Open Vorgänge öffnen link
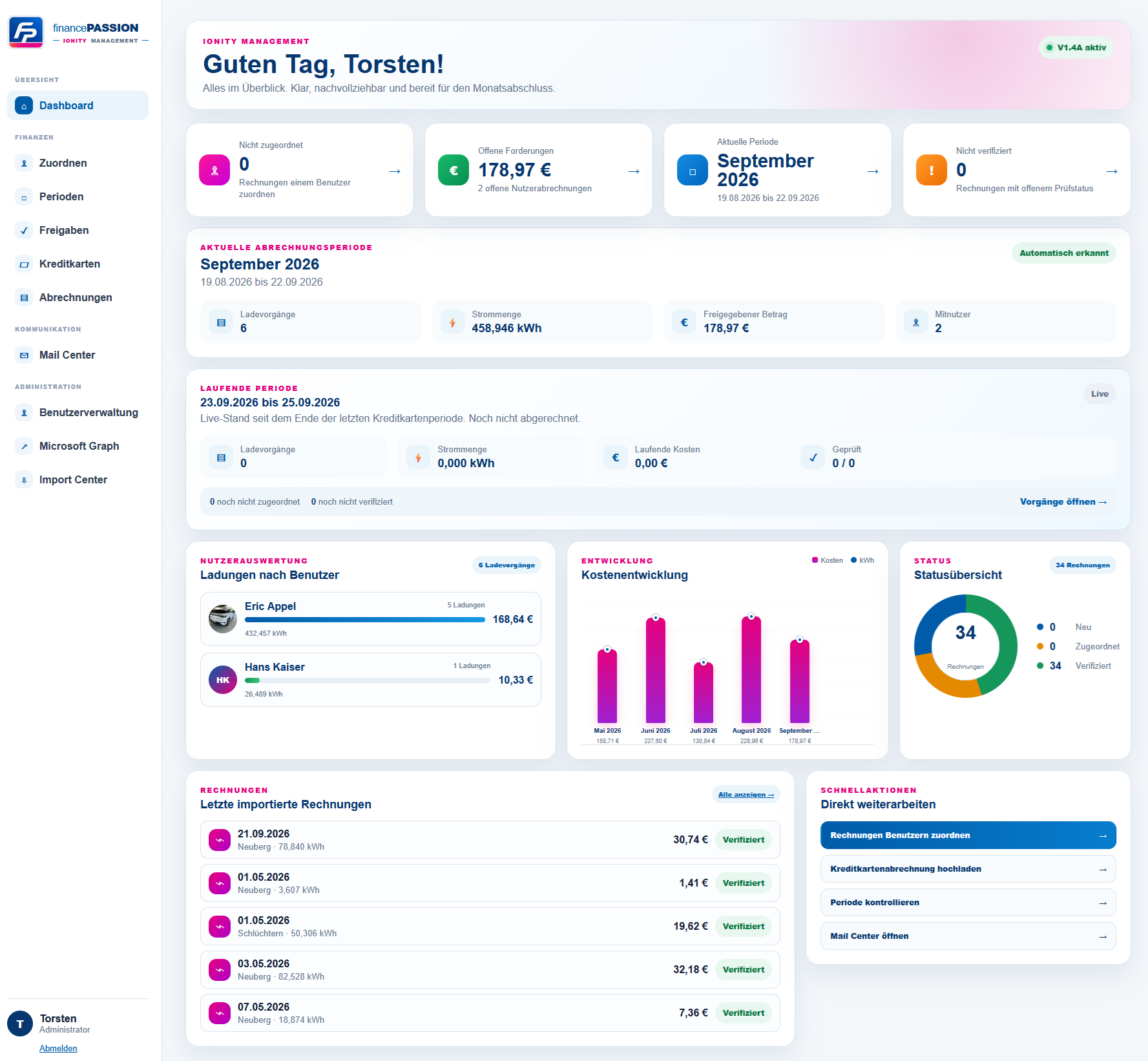The width and height of the screenshot is (1148, 1061). 1063,501
